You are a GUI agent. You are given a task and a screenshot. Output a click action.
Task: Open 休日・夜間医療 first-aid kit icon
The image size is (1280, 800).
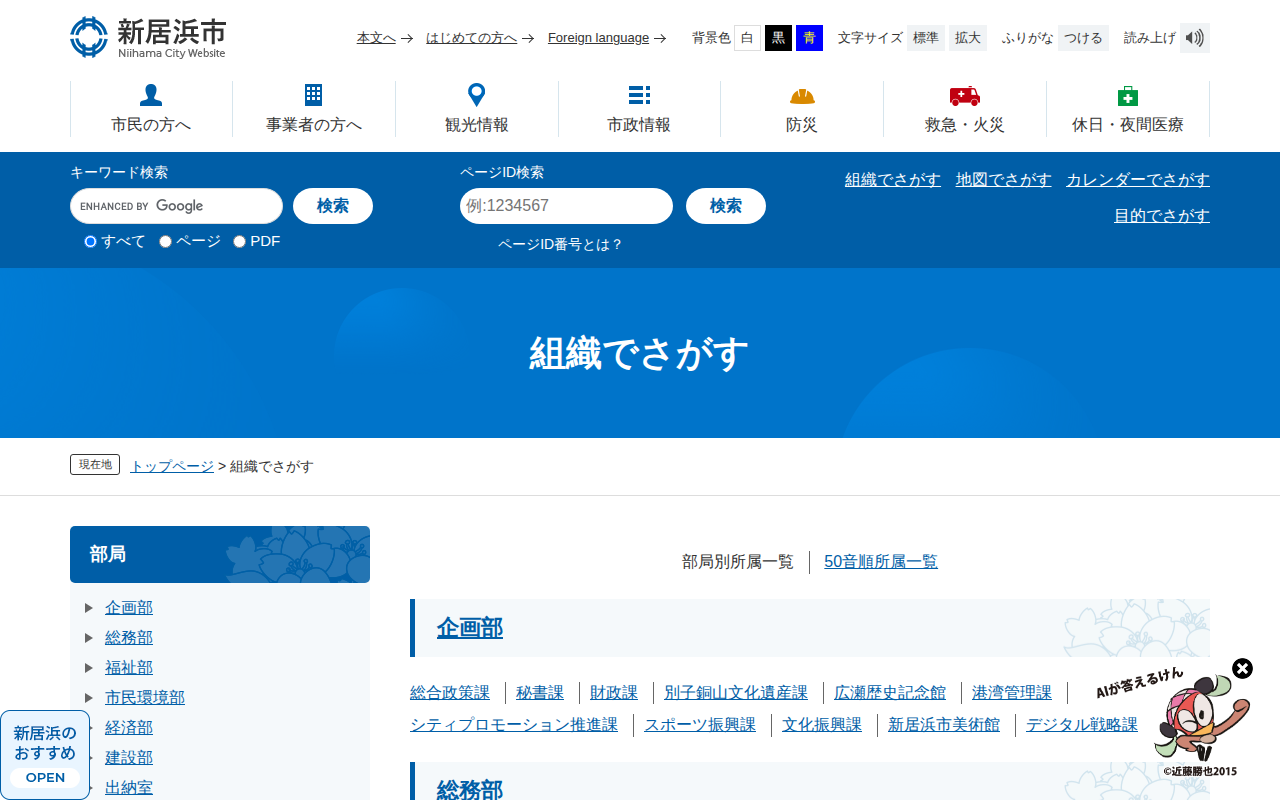[1128, 94]
